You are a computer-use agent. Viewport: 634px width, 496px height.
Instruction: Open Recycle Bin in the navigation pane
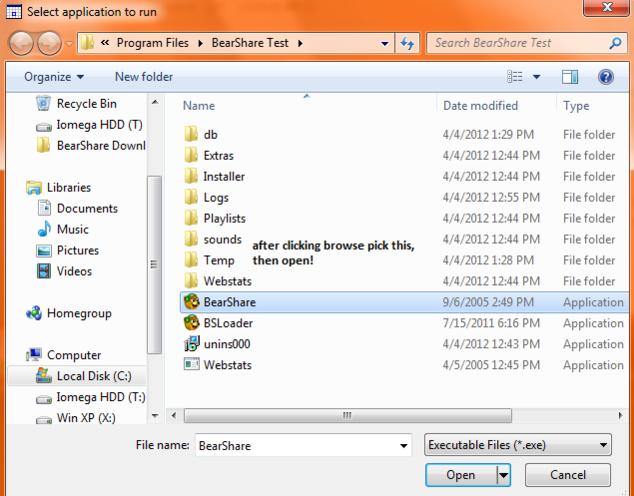tap(76, 103)
